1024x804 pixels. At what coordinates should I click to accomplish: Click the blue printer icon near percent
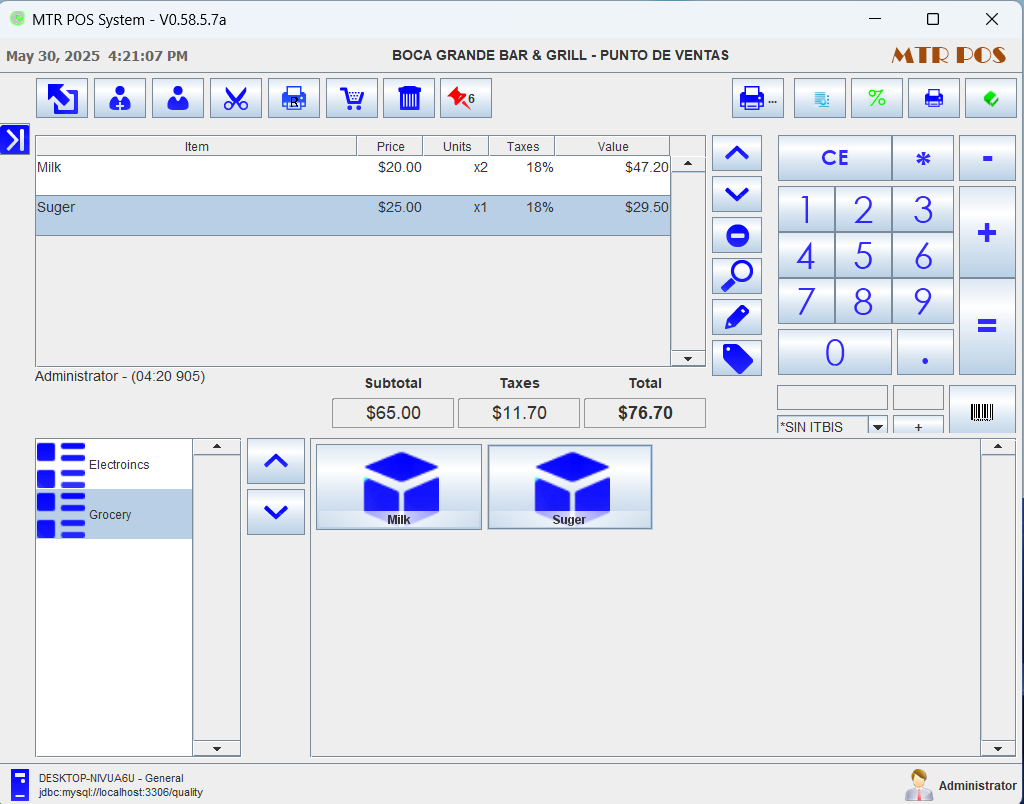pyautogui.click(x=934, y=98)
